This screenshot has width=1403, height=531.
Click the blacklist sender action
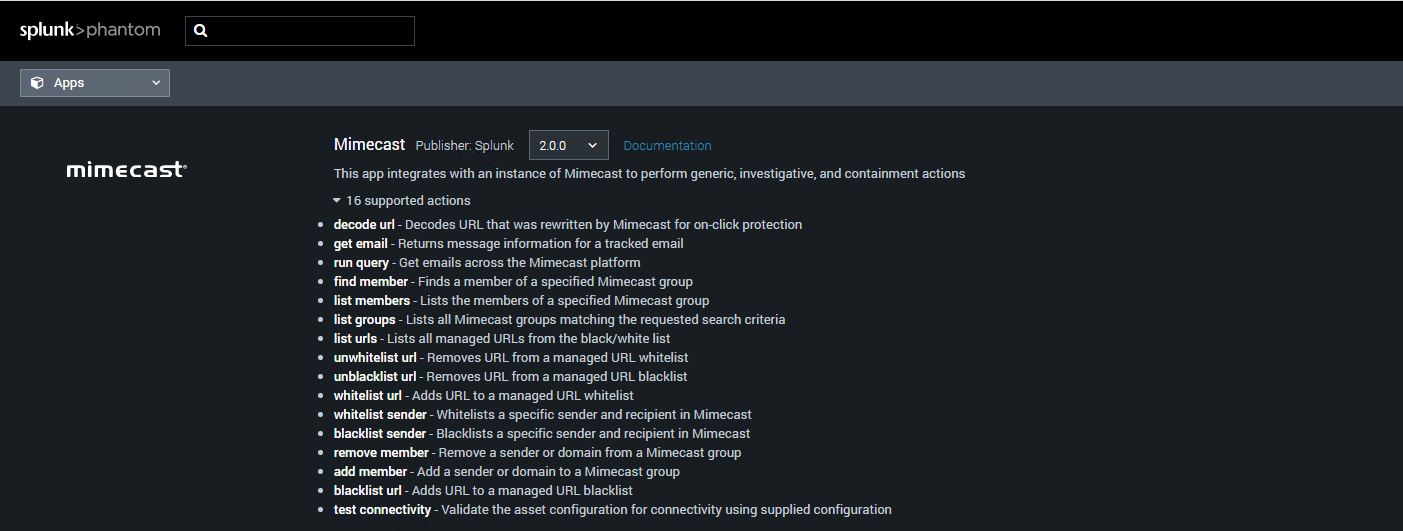pyautogui.click(x=380, y=434)
